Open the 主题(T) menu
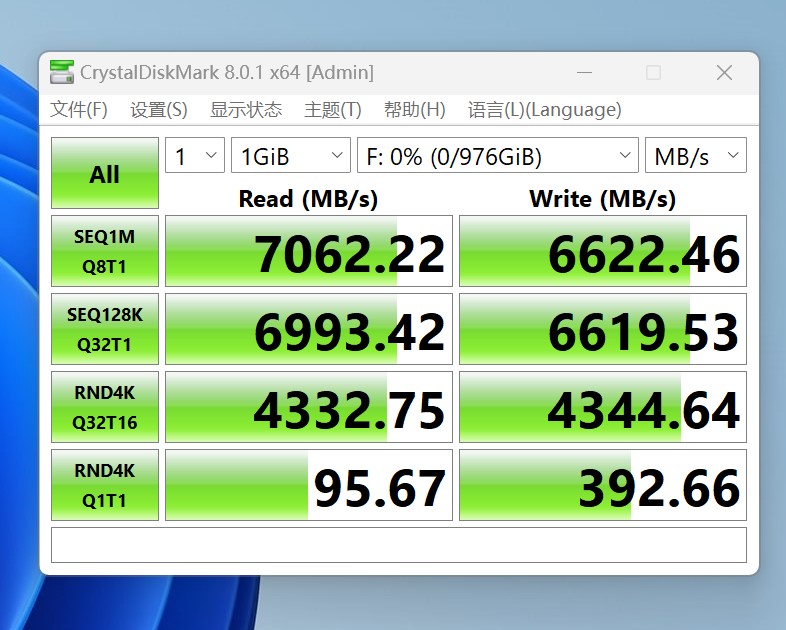 (332, 109)
